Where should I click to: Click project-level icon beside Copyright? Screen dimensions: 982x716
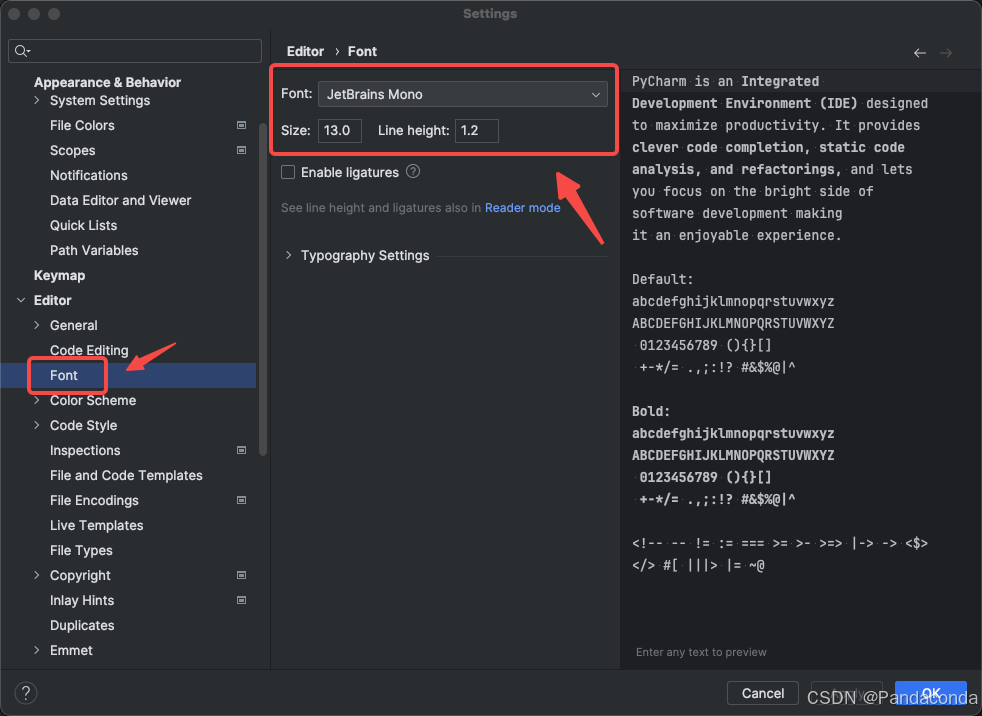tap(241, 575)
